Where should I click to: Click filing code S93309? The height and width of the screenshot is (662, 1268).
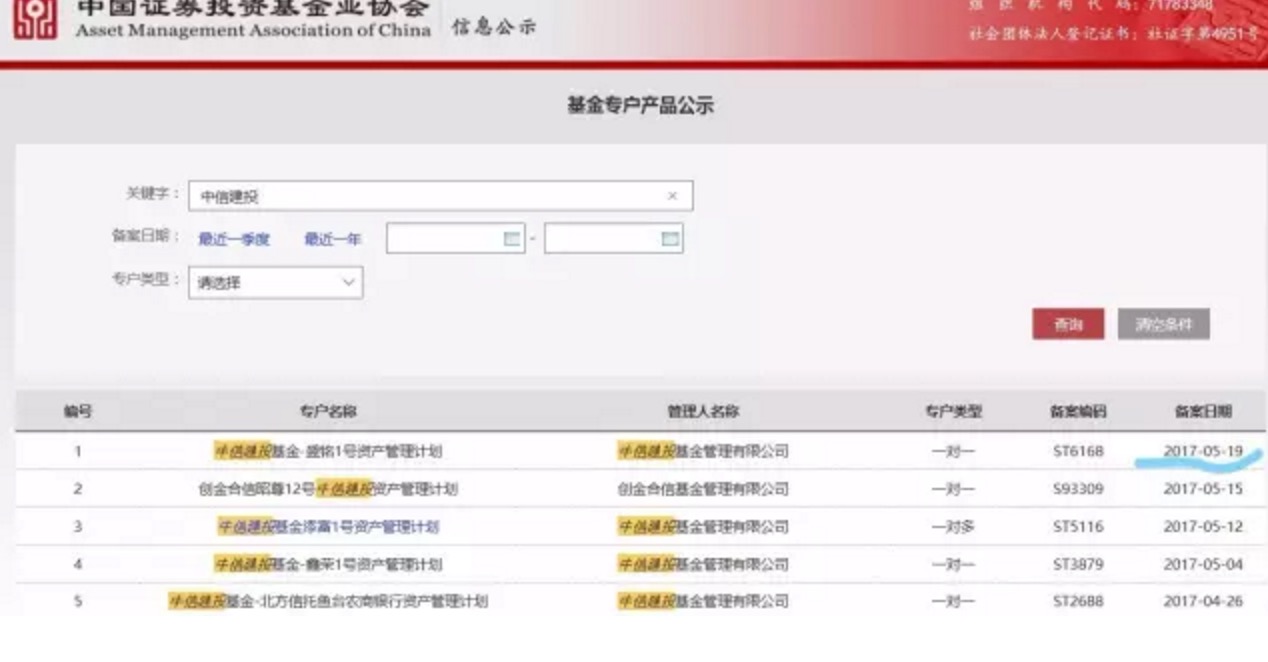(x=1078, y=489)
